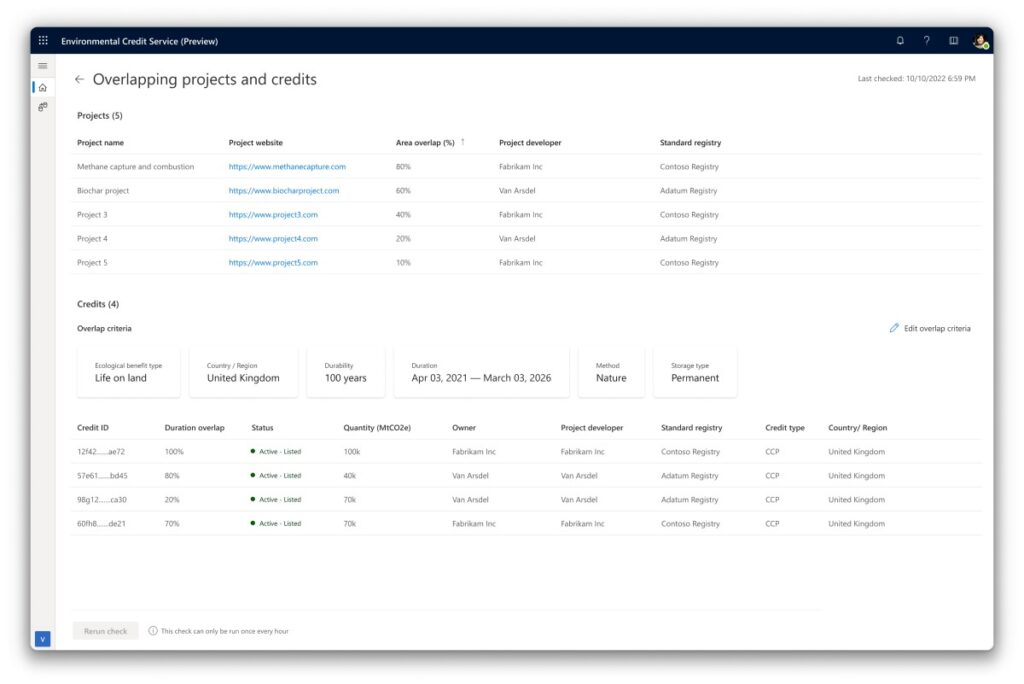Select the Home icon in the sidebar
The image size is (1024, 684).
pos(42,86)
